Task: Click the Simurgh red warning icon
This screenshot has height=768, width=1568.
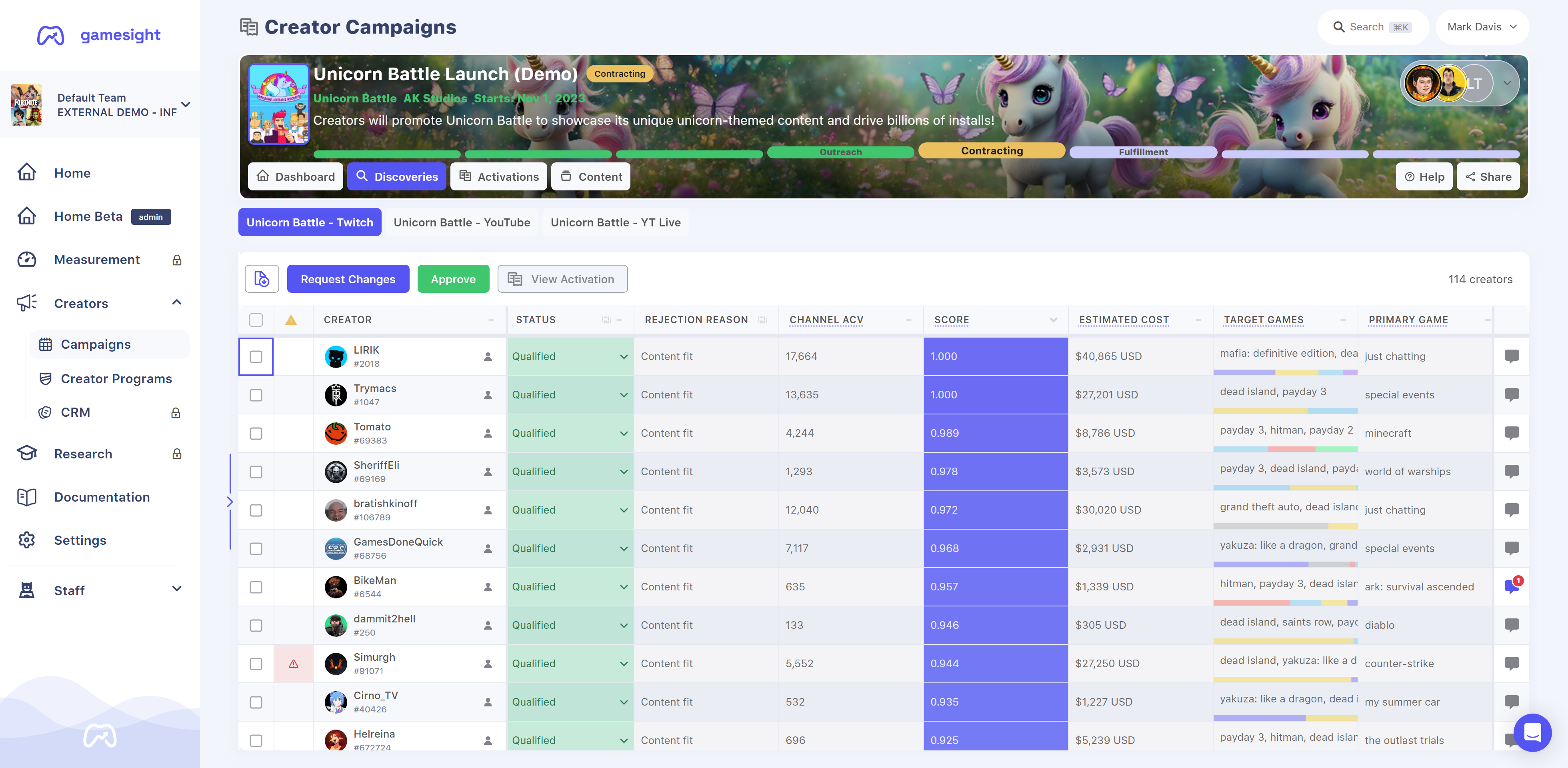Action: point(293,664)
